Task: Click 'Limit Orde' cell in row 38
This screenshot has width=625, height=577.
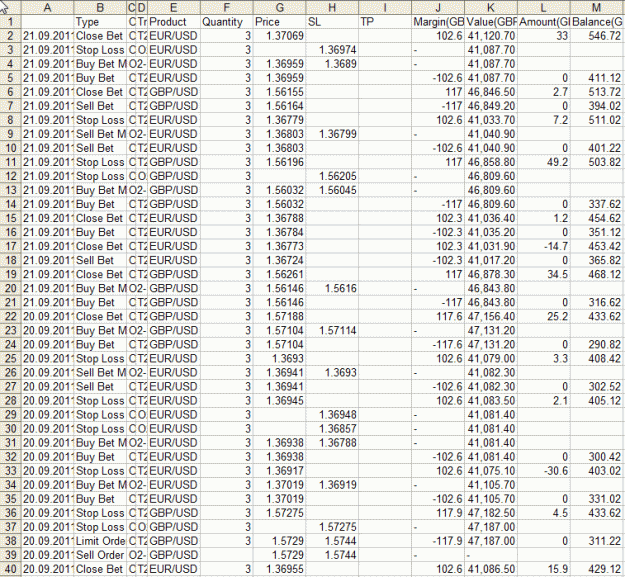Action: coord(100,541)
